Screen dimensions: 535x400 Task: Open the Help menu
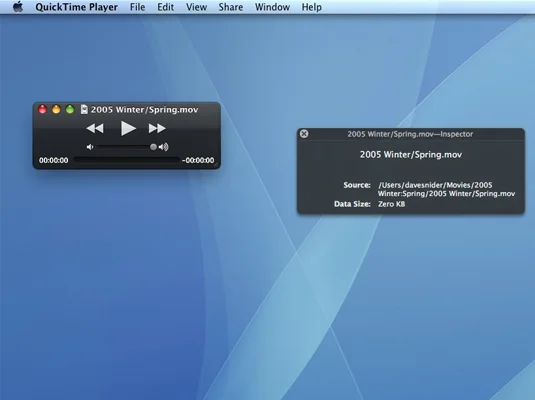tap(312, 7)
